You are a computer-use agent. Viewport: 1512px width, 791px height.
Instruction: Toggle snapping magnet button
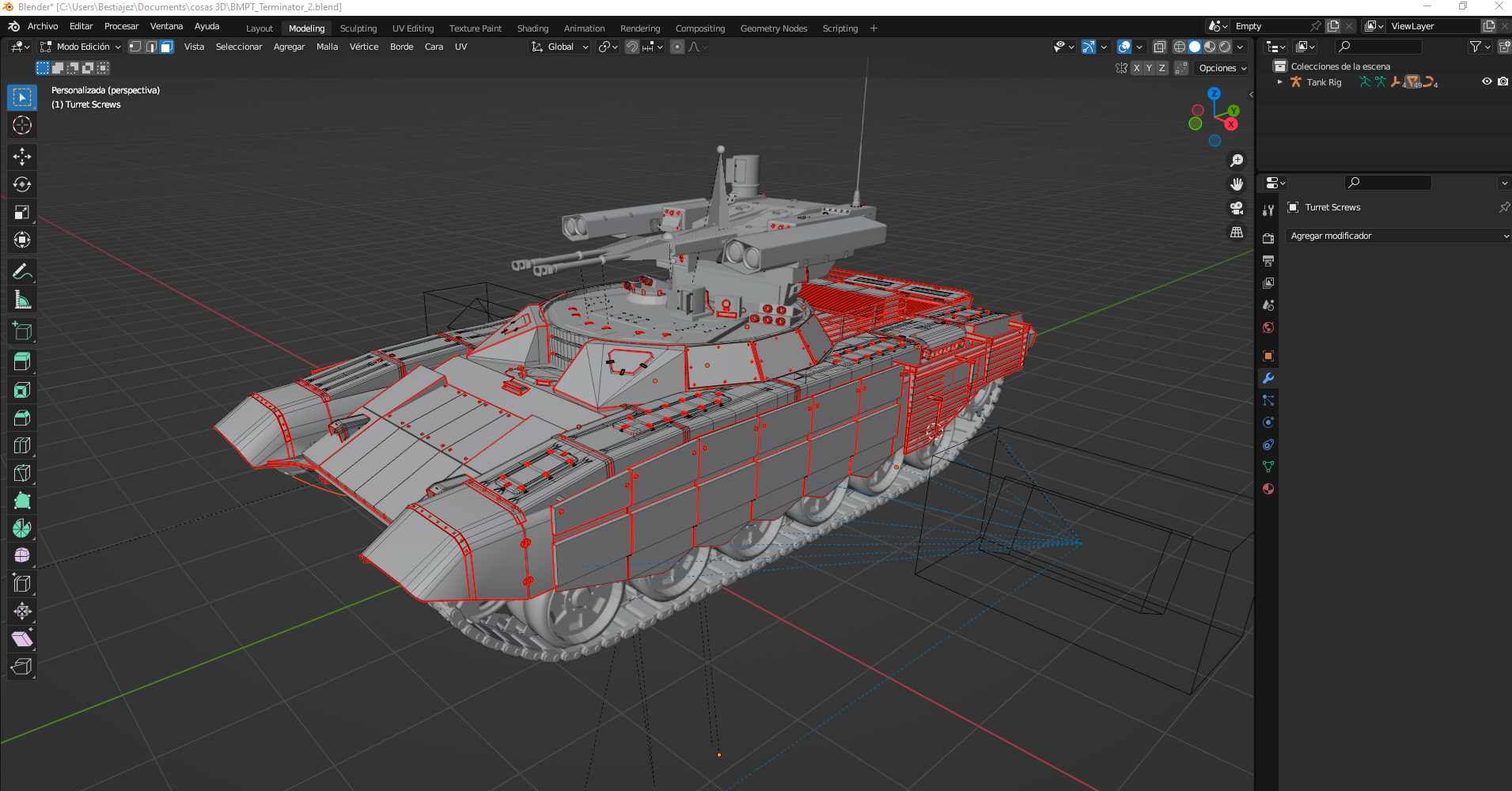tap(631, 47)
